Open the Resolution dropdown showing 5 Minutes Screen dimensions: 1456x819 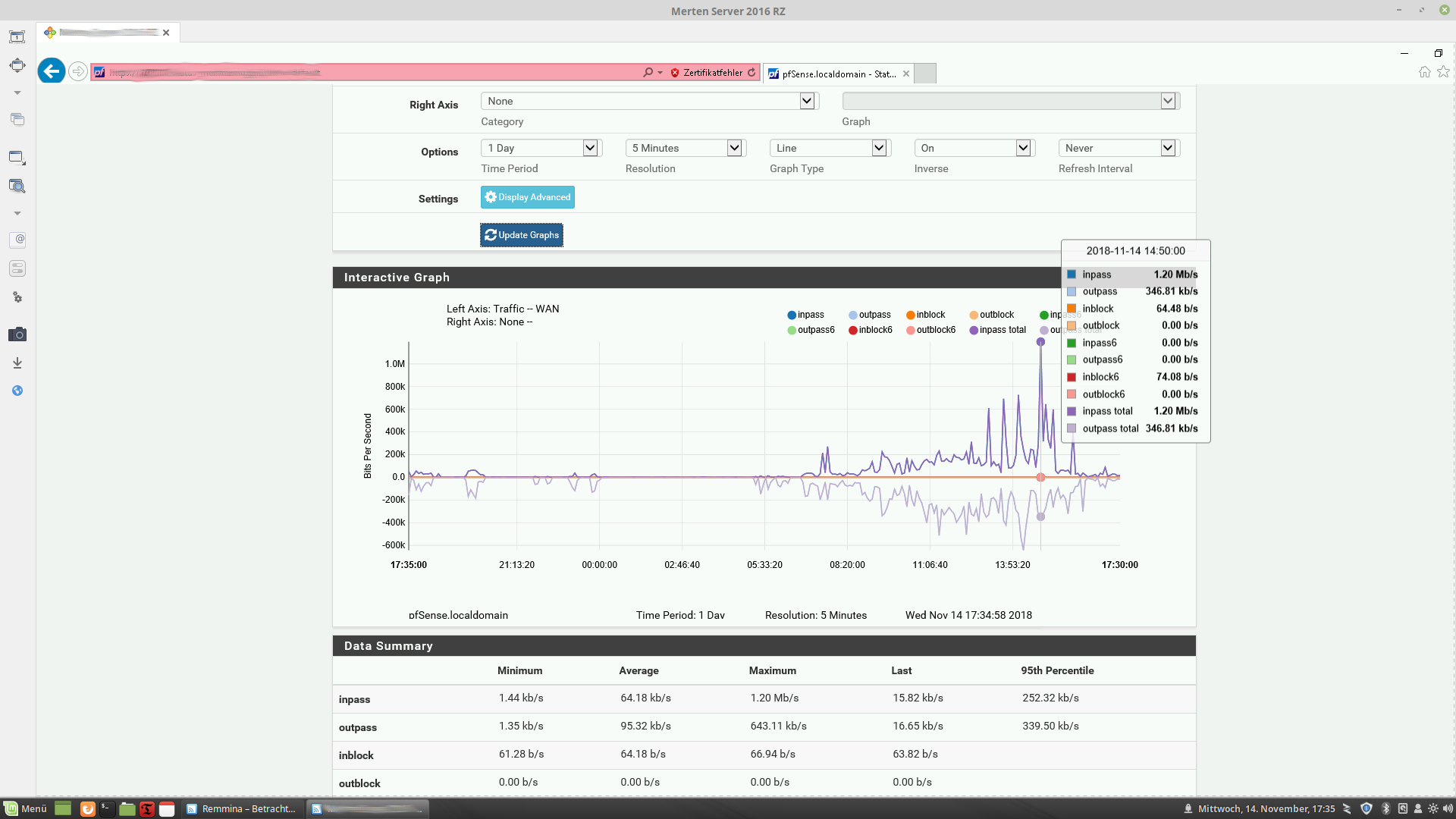[685, 148]
